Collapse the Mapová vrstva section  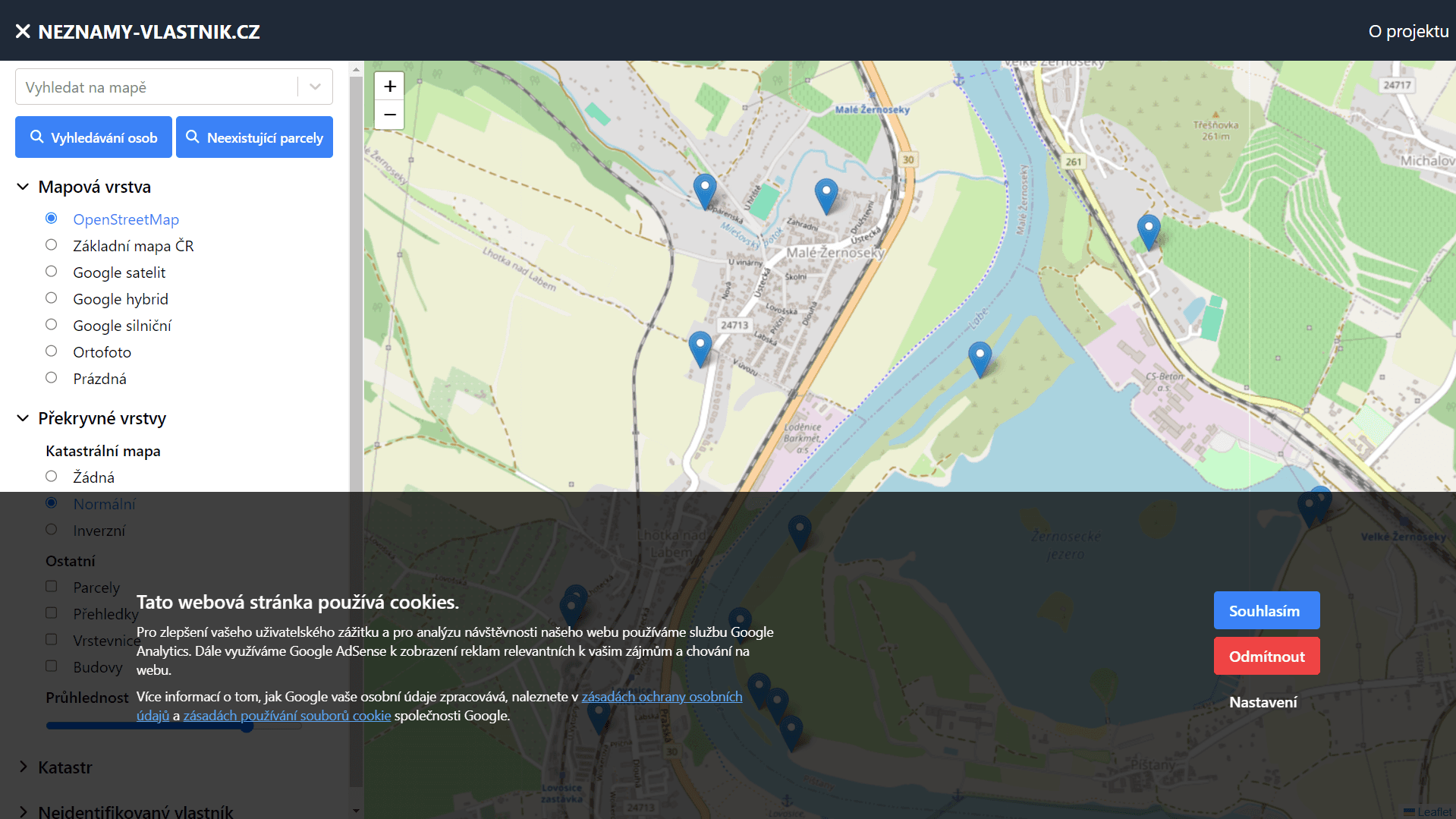[x=24, y=187]
